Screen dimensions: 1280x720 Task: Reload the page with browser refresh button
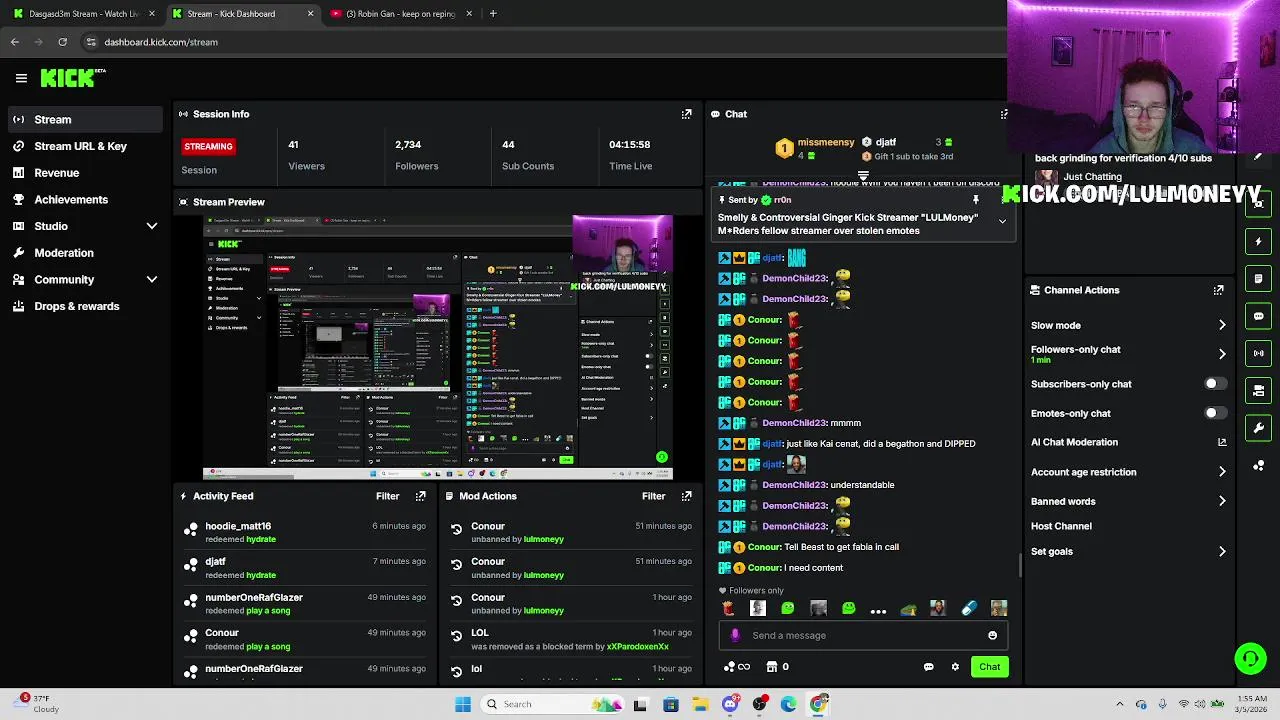62,42
